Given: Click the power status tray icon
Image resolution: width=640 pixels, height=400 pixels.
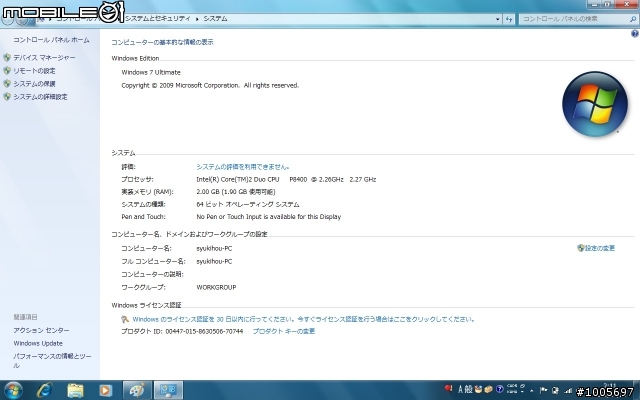Looking at the screenshot, I should click(x=556, y=391).
